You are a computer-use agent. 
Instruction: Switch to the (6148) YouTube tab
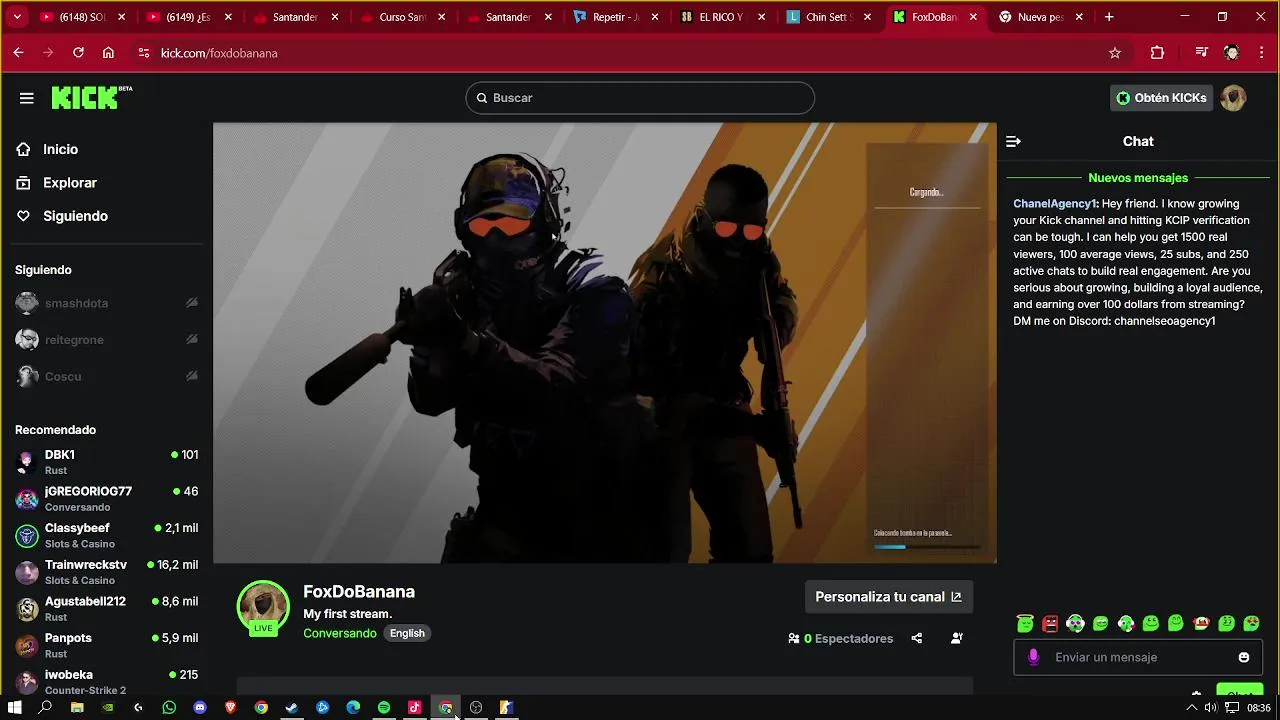(84, 17)
